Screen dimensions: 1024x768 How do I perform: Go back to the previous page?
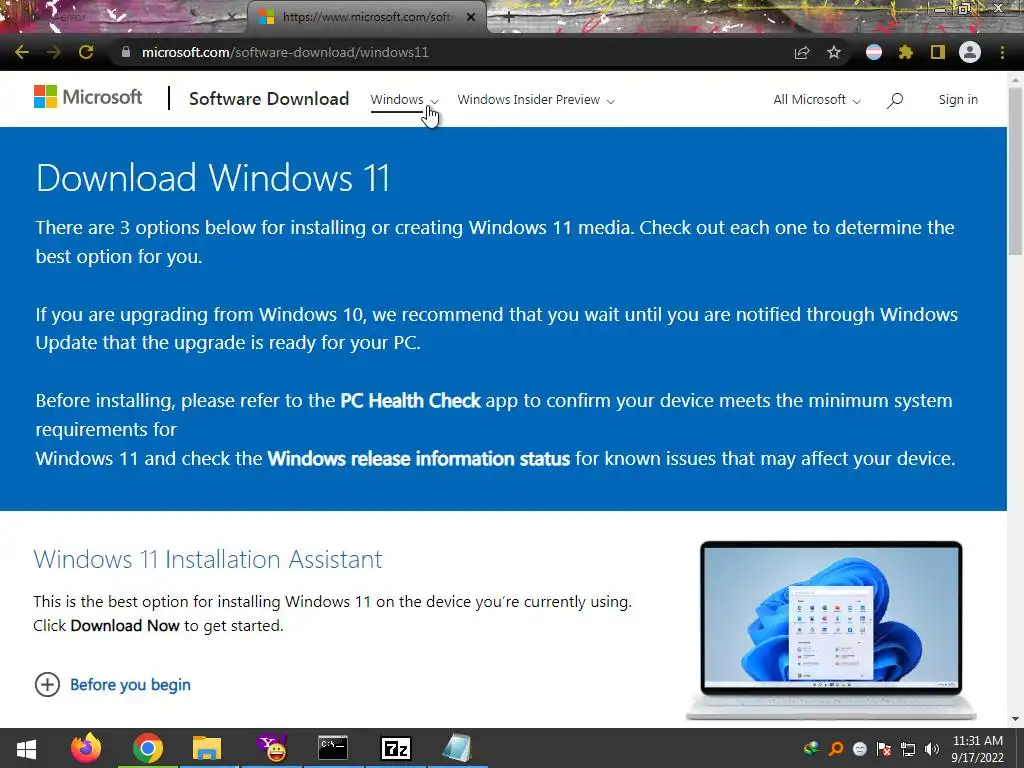point(22,52)
